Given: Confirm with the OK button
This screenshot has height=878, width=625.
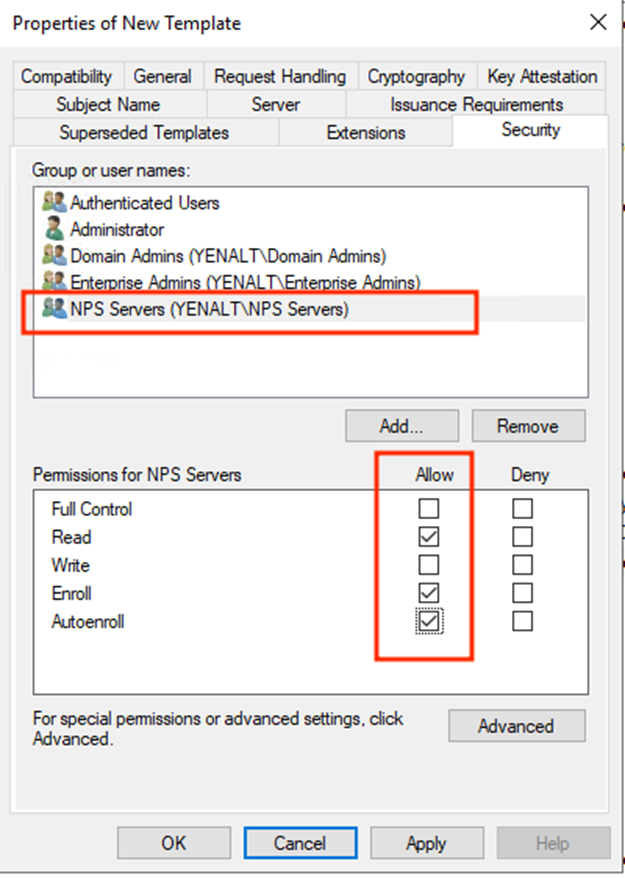Looking at the screenshot, I should coord(174,843).
